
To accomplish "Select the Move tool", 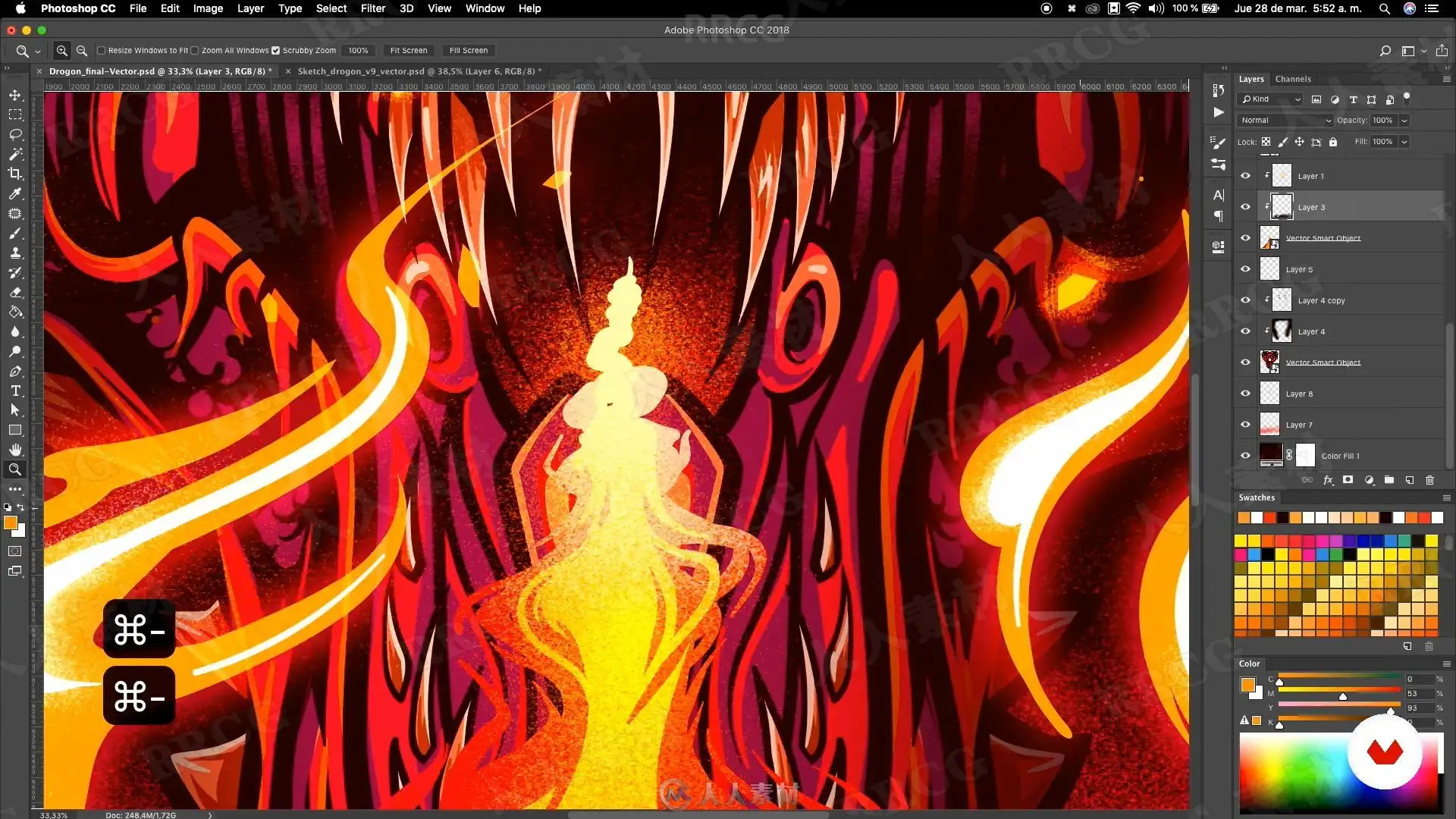I will [15, 96].
